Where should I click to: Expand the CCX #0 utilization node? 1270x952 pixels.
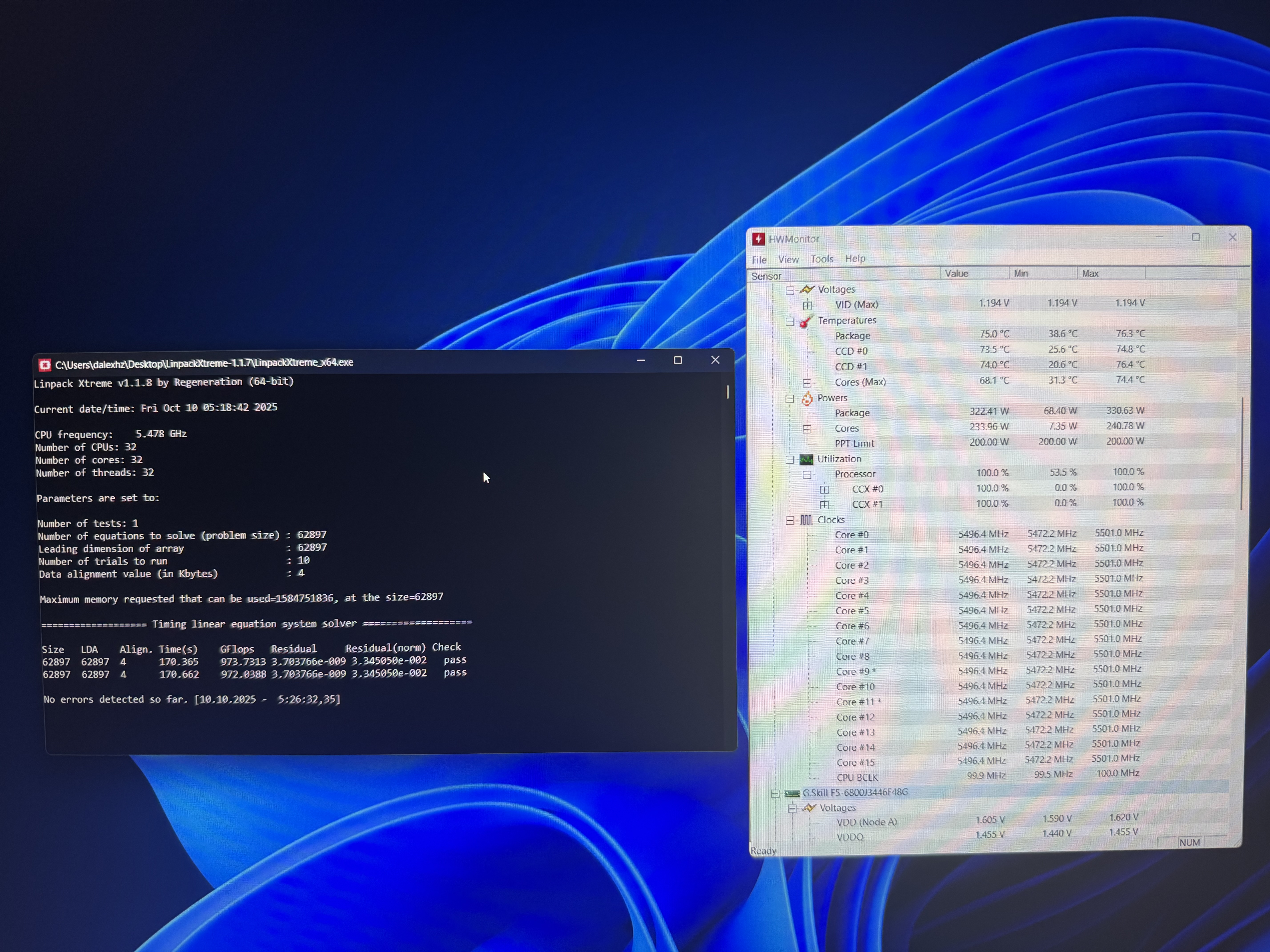[824, 490]
